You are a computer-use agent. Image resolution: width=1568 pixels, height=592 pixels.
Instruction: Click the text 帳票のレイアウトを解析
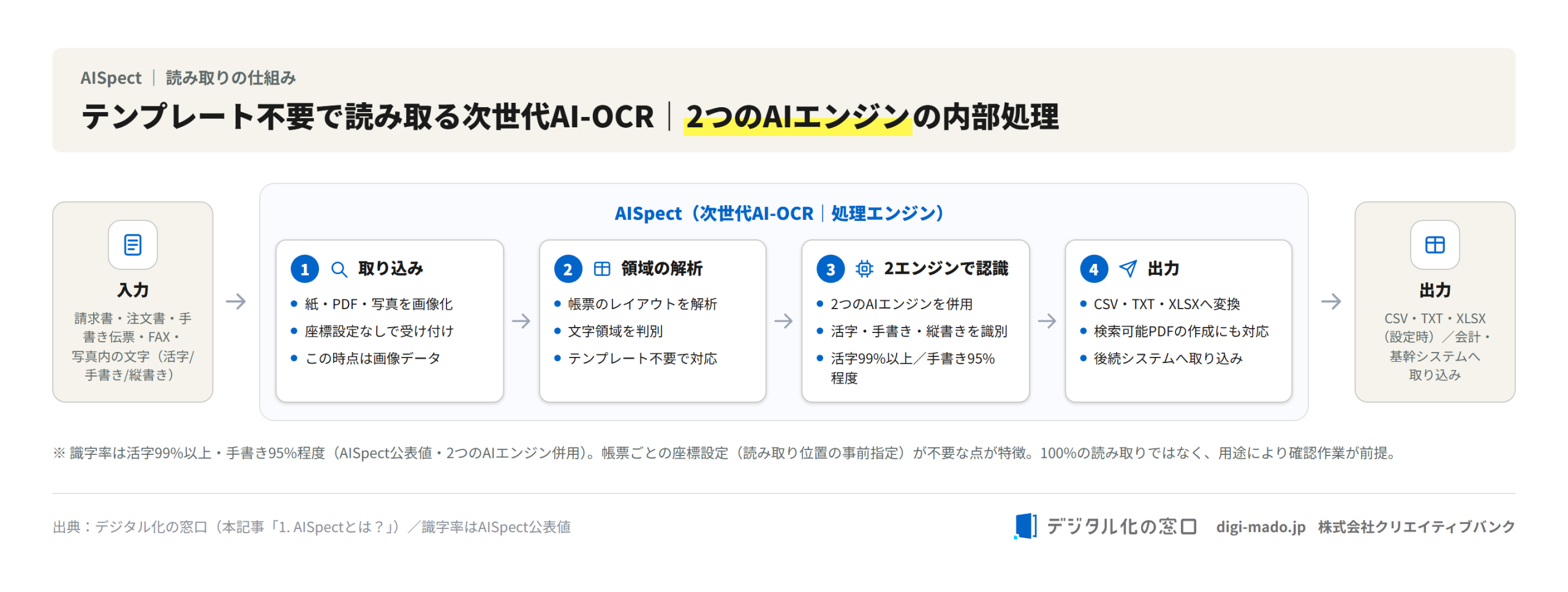(642, 304)
